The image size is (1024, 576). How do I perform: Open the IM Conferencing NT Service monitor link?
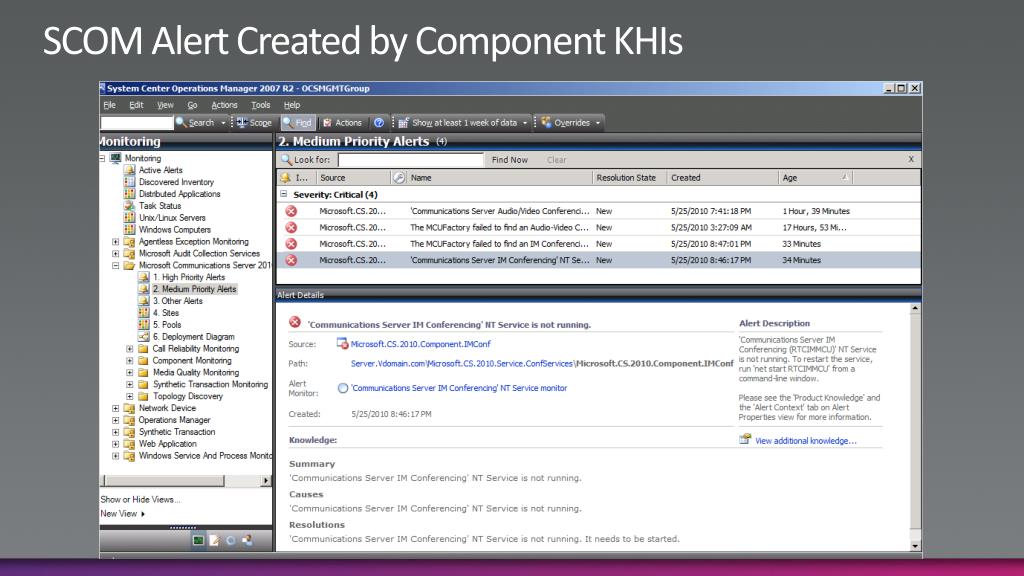pos(459,388)
